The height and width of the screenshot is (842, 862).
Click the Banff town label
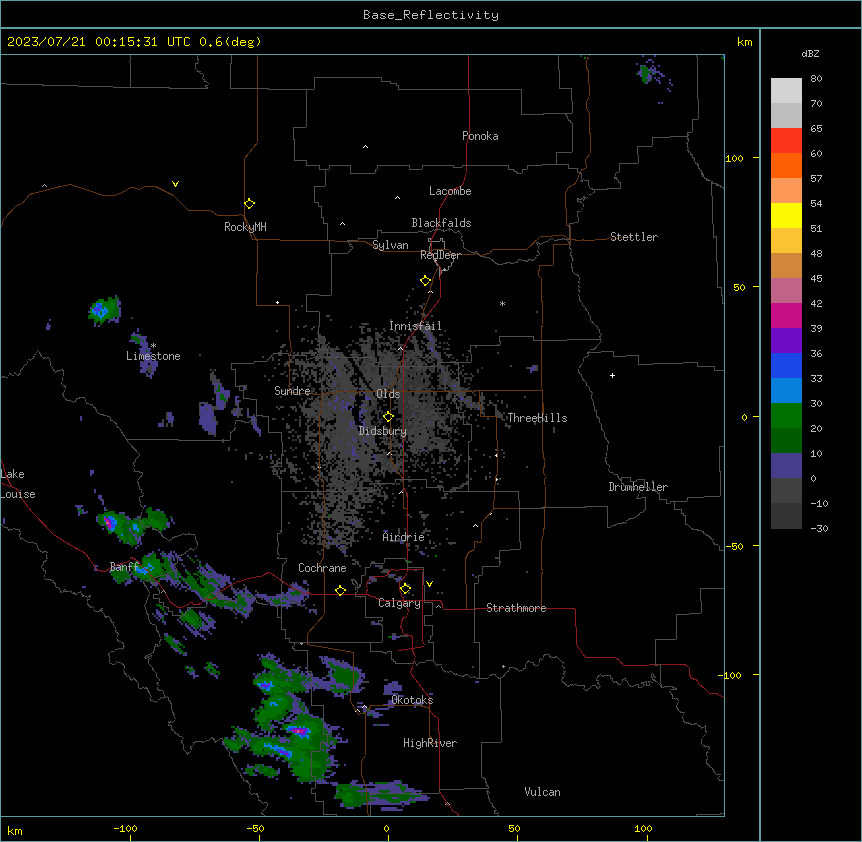[x=124, y=567]
